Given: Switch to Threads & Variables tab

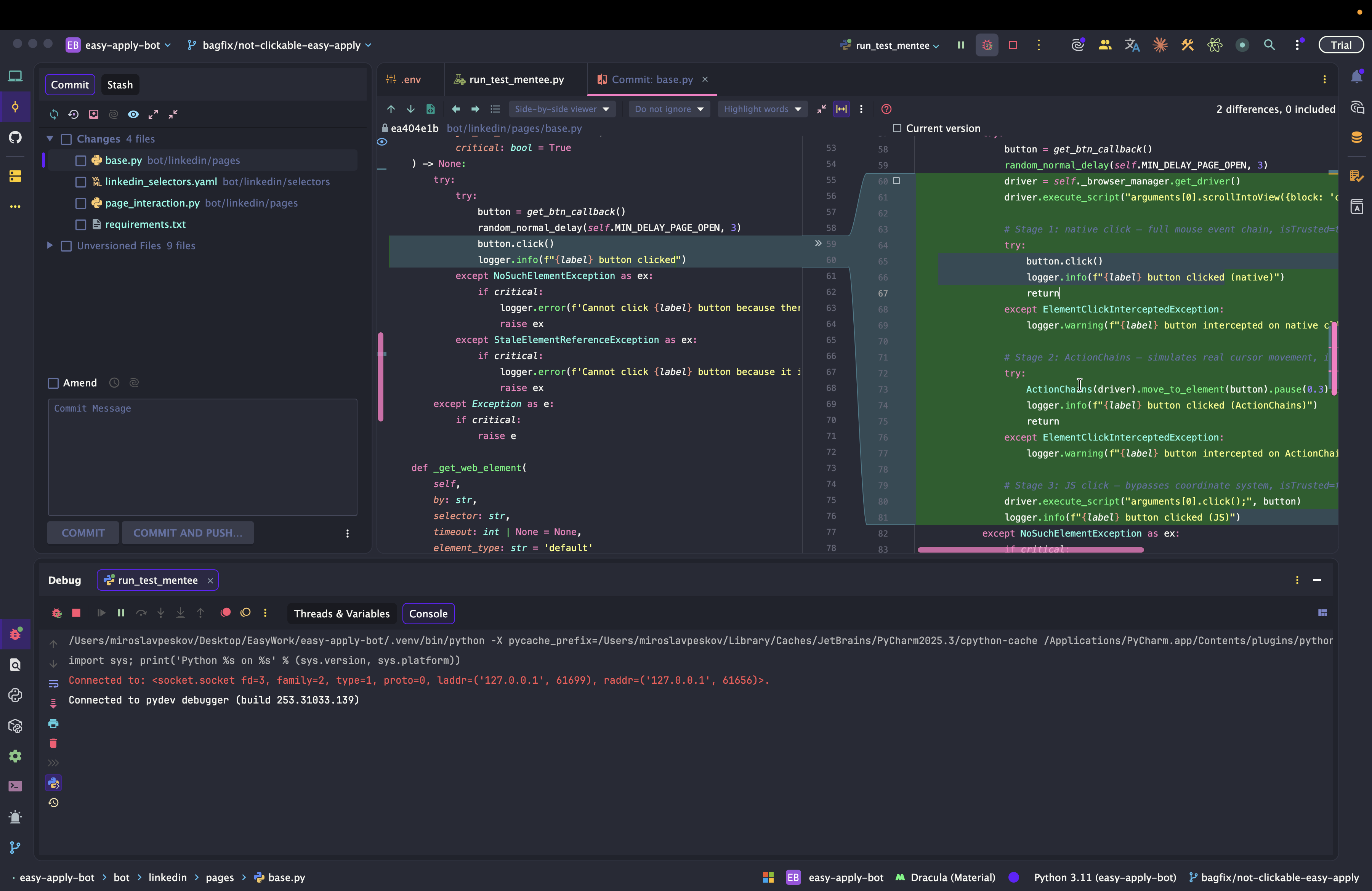Looking at the screenshot, I should pos(341,613).
